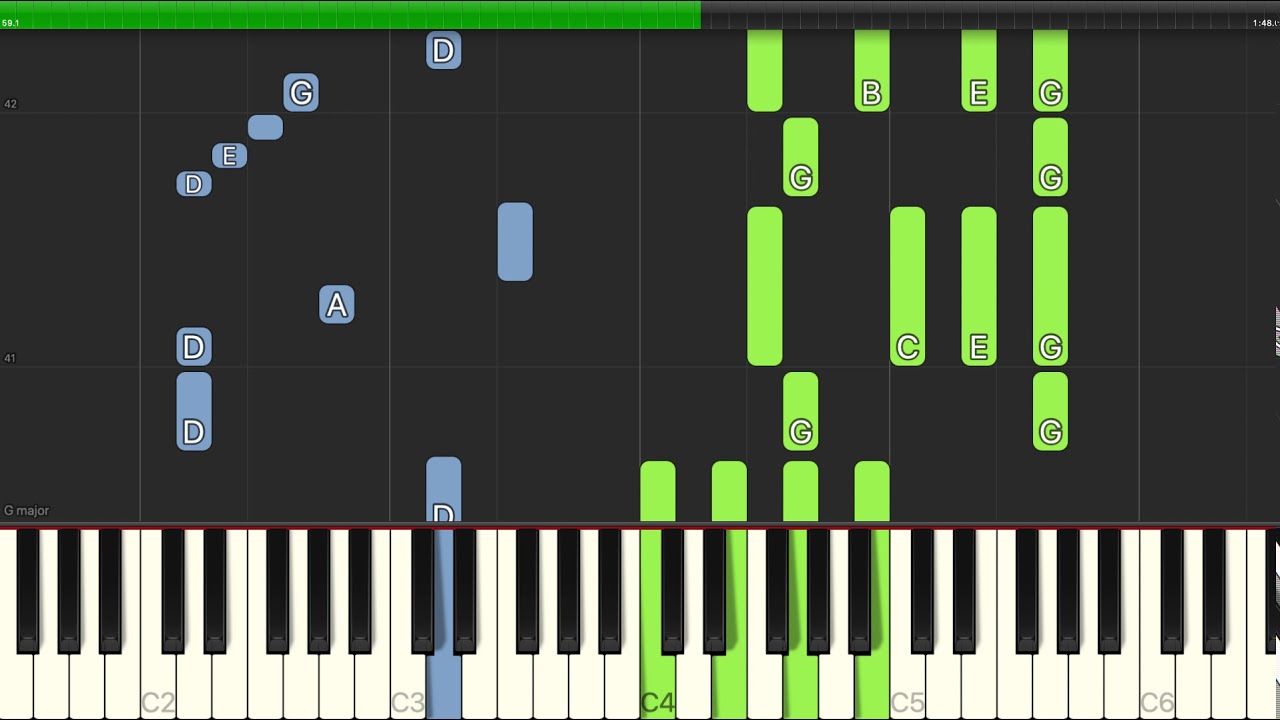Click the 1:48 remaining time label
The width and height of the screenshot is (1280, 720).
pos(1265,23)
